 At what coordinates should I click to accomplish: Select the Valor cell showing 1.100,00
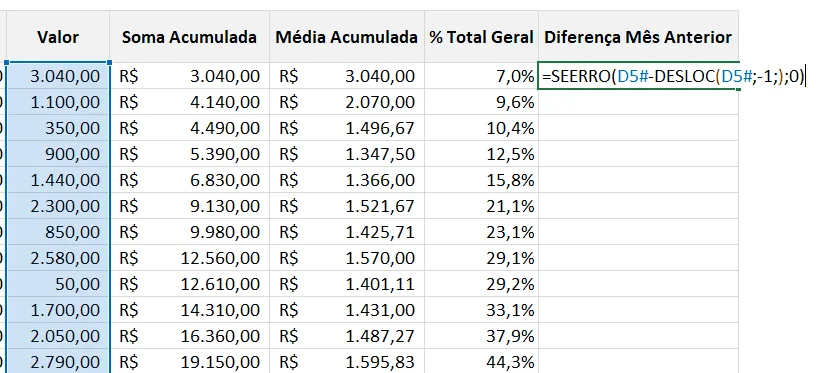click(58, 102)
